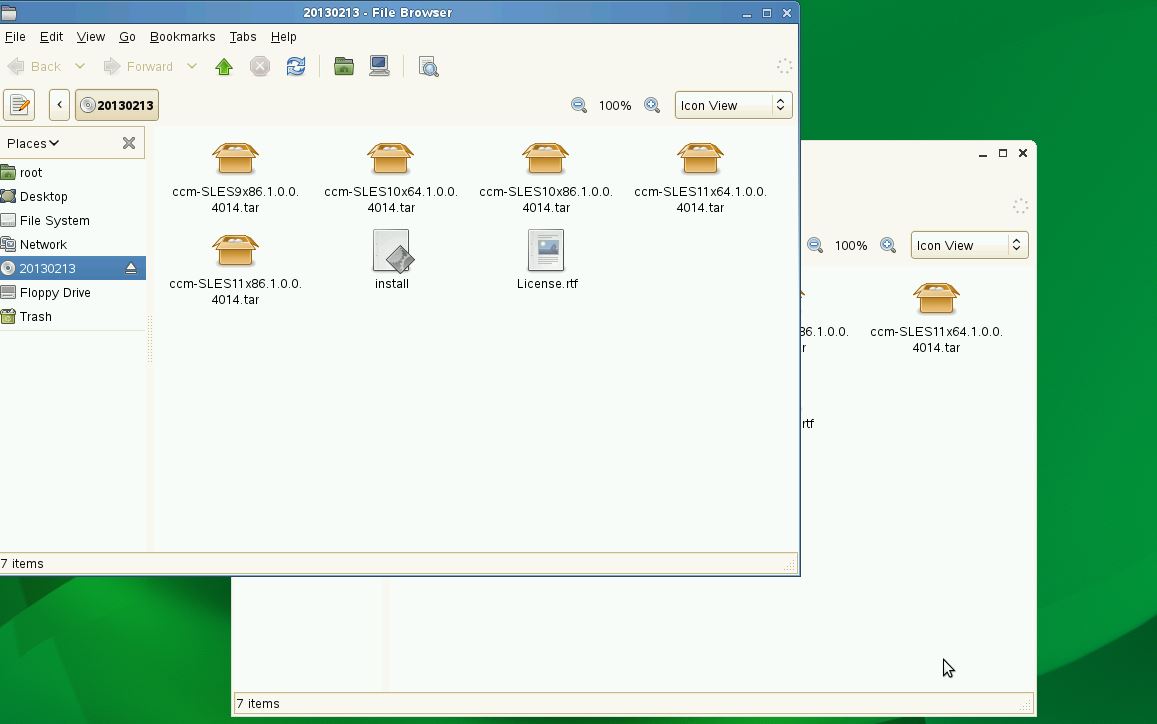Open the Home folder toolbar icon
Screen dimensions: 1157x724
tap(344, 66)
